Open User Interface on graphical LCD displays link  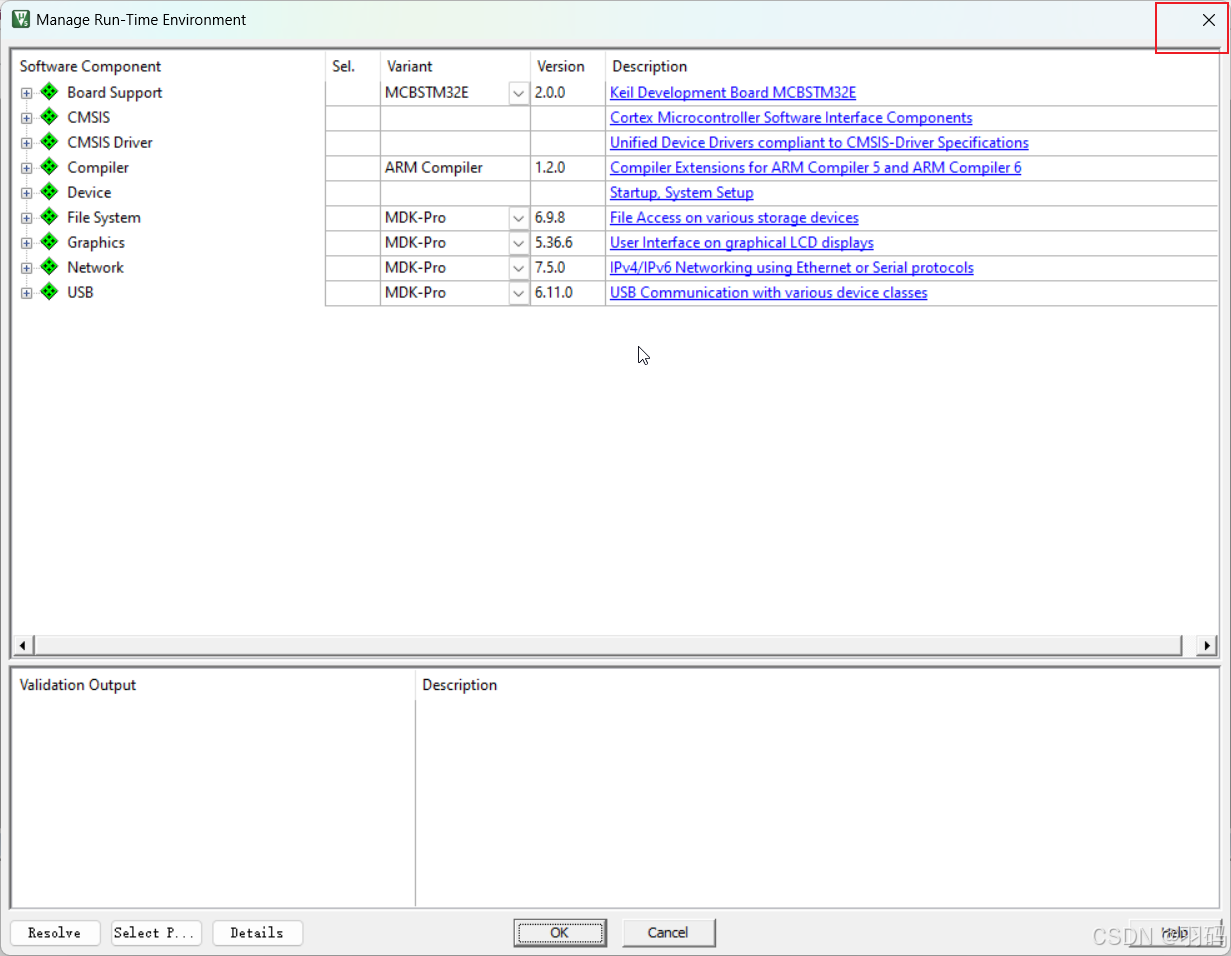pyautogui.click(x=742, y=242)
